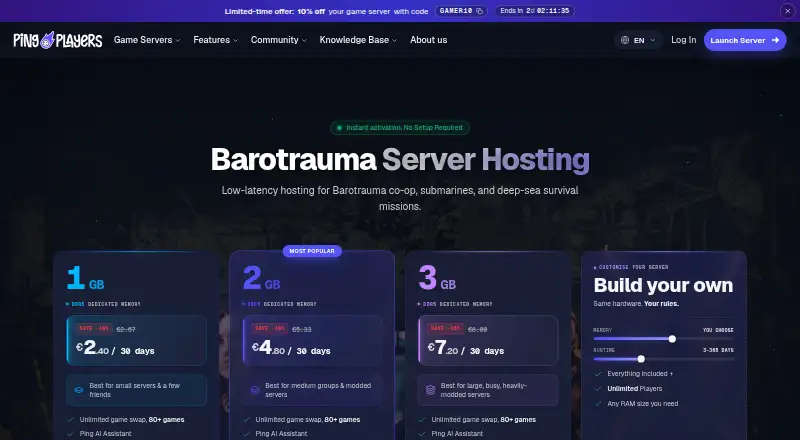This screenshot has width=800, height=440.
Task: Click the 1 GB card SAVE -10% tag
Action: click(93, 329)
